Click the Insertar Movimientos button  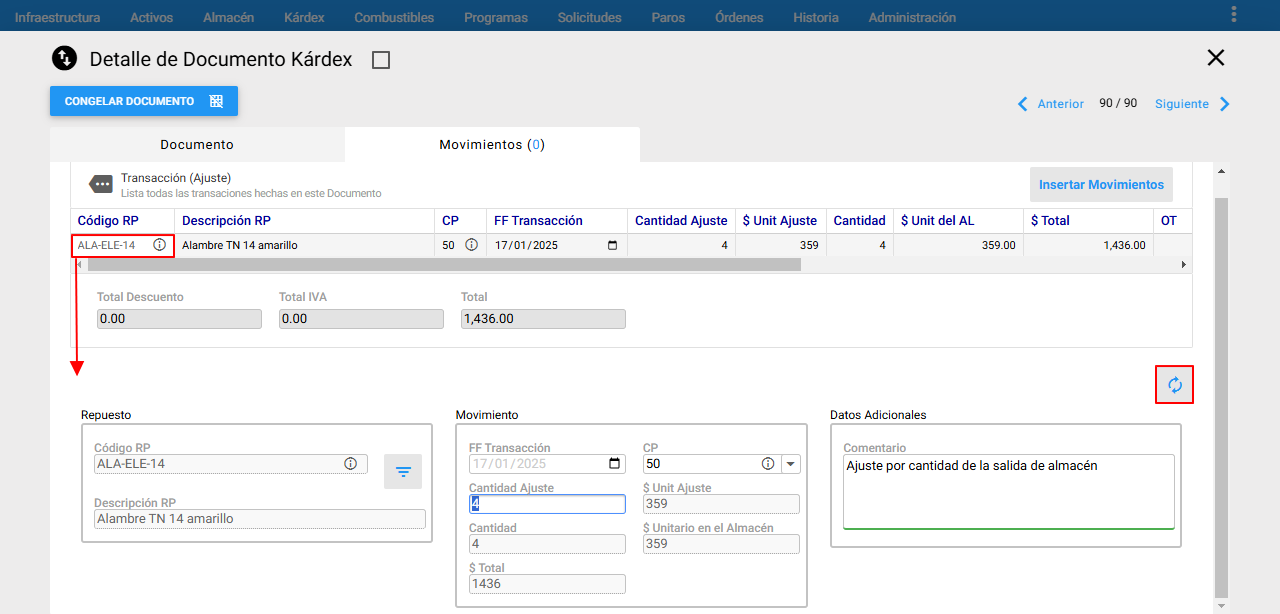coord(1101,185)
